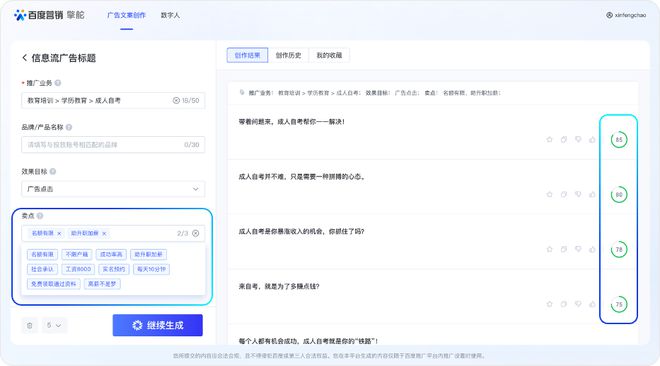Remove the selected 助升职加薪 tag via its x
660x366 pixels.
click(x=104, y=233)
